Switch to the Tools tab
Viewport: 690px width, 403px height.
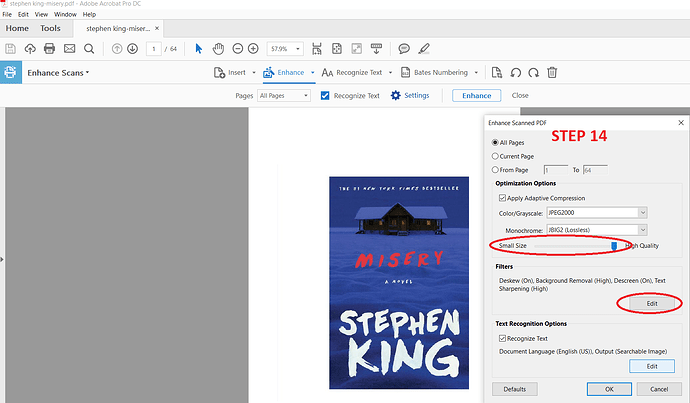(x=50, y=29)
